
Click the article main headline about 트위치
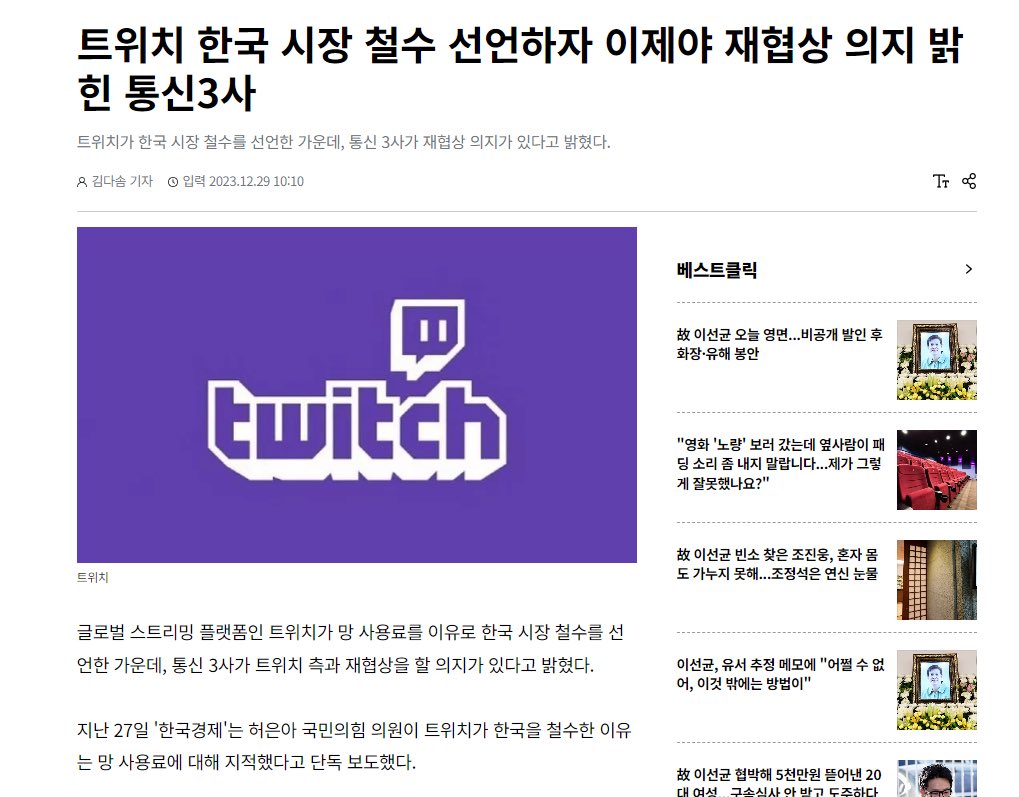point(520,68)
